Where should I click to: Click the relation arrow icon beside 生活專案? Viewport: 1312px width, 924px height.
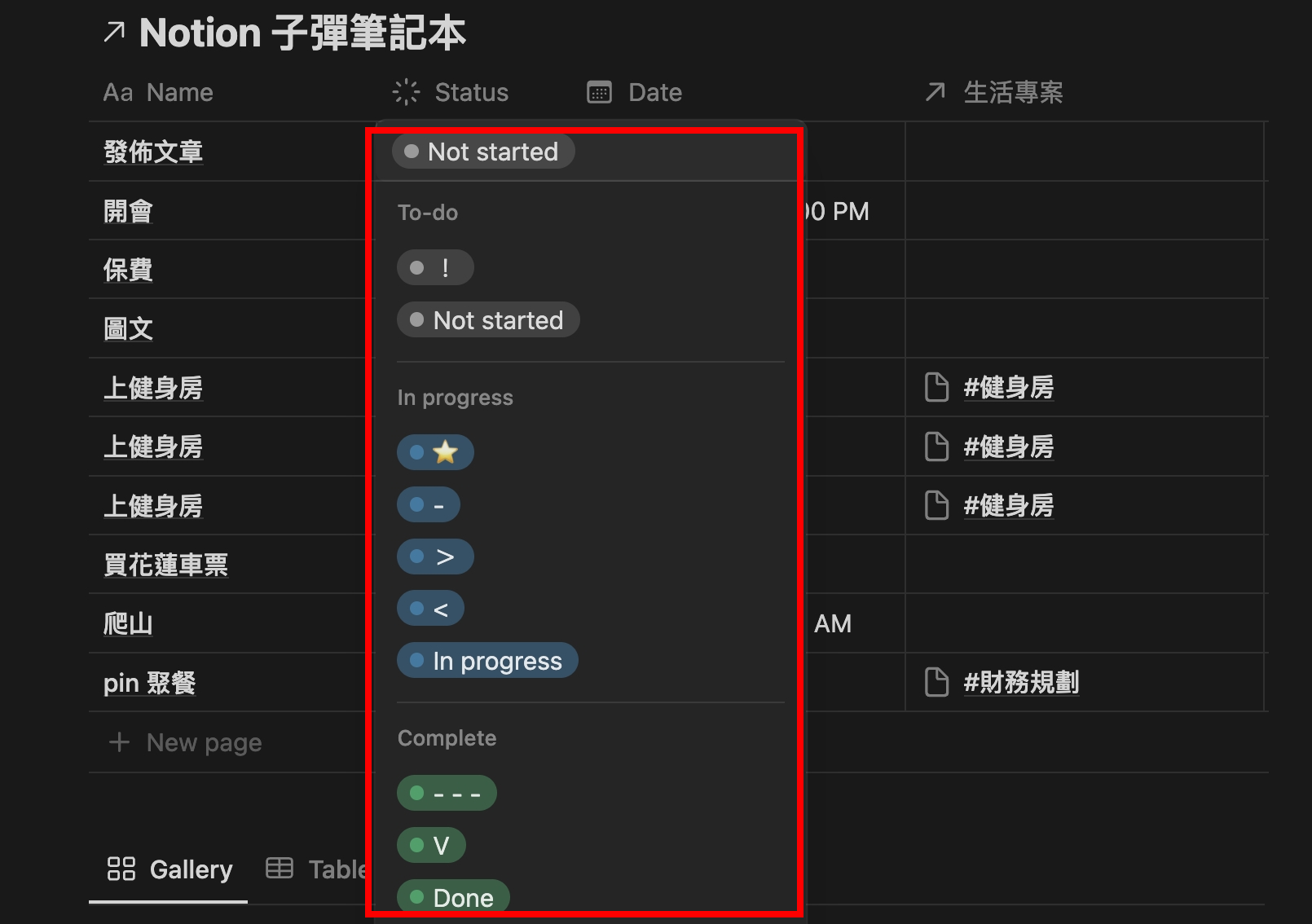936,92
